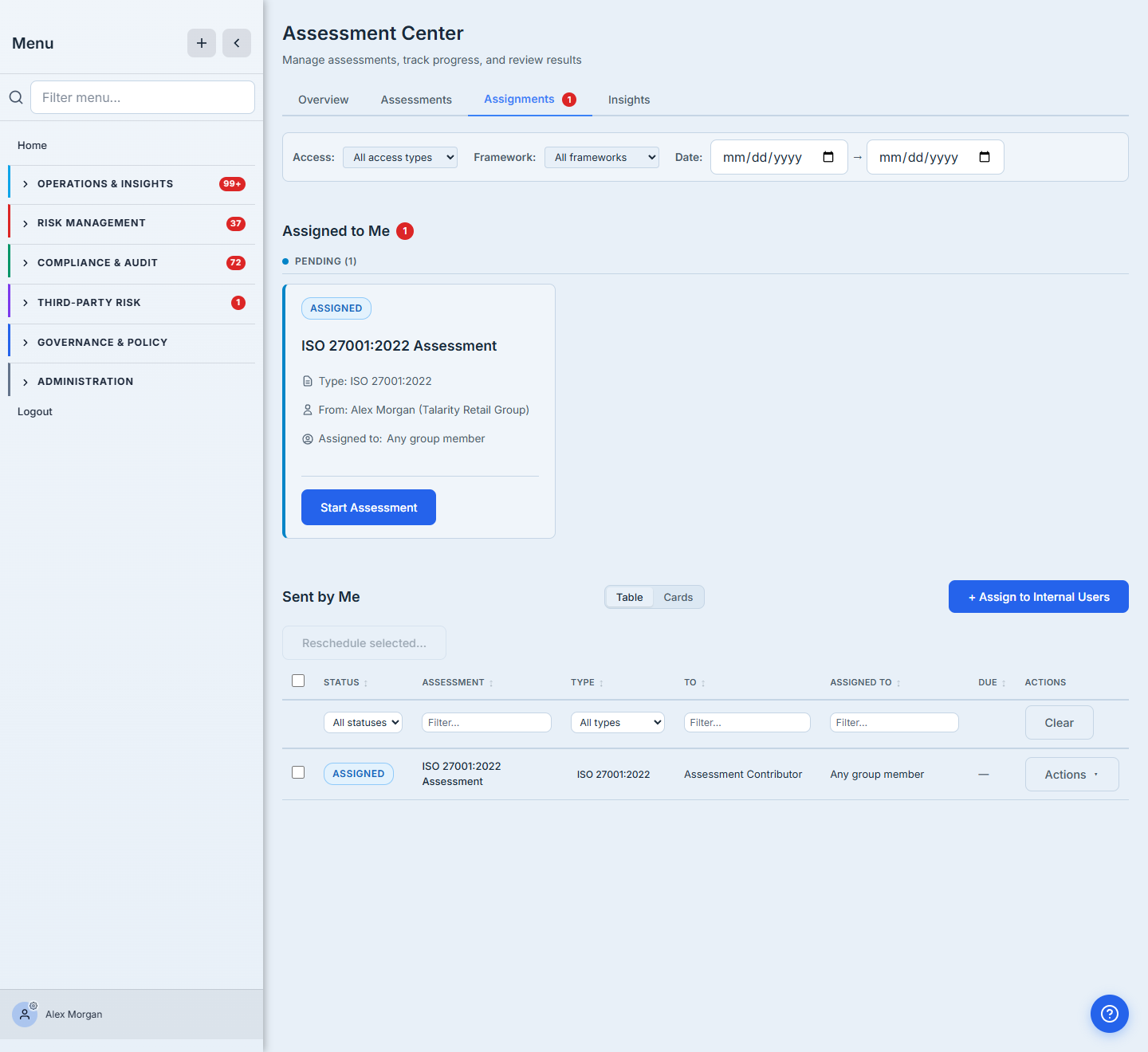Click the ISO 27001:2022 Assessment card title

[399, 346]
